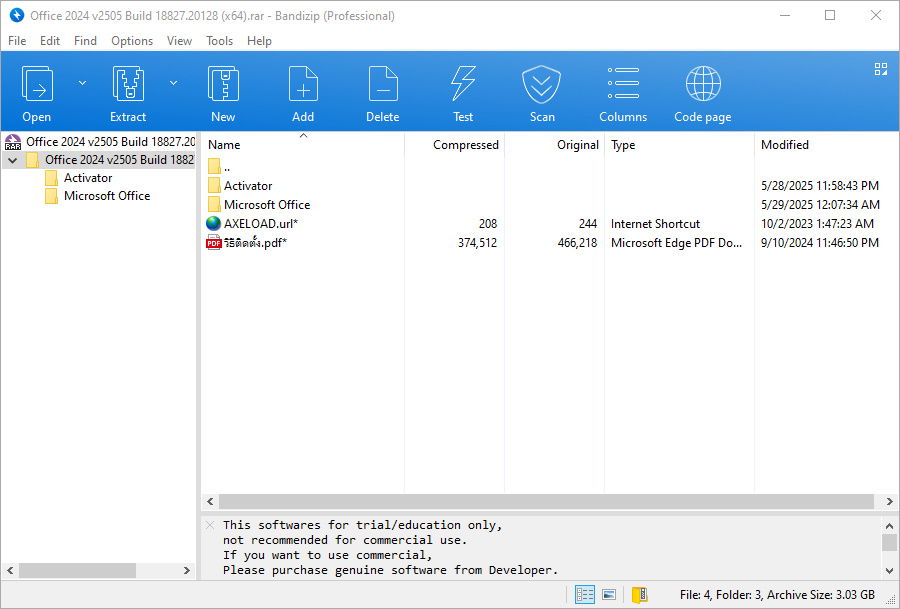Screen dimensions: 900x609
Task: Close the archive comment pane
Action: (210, 525)
